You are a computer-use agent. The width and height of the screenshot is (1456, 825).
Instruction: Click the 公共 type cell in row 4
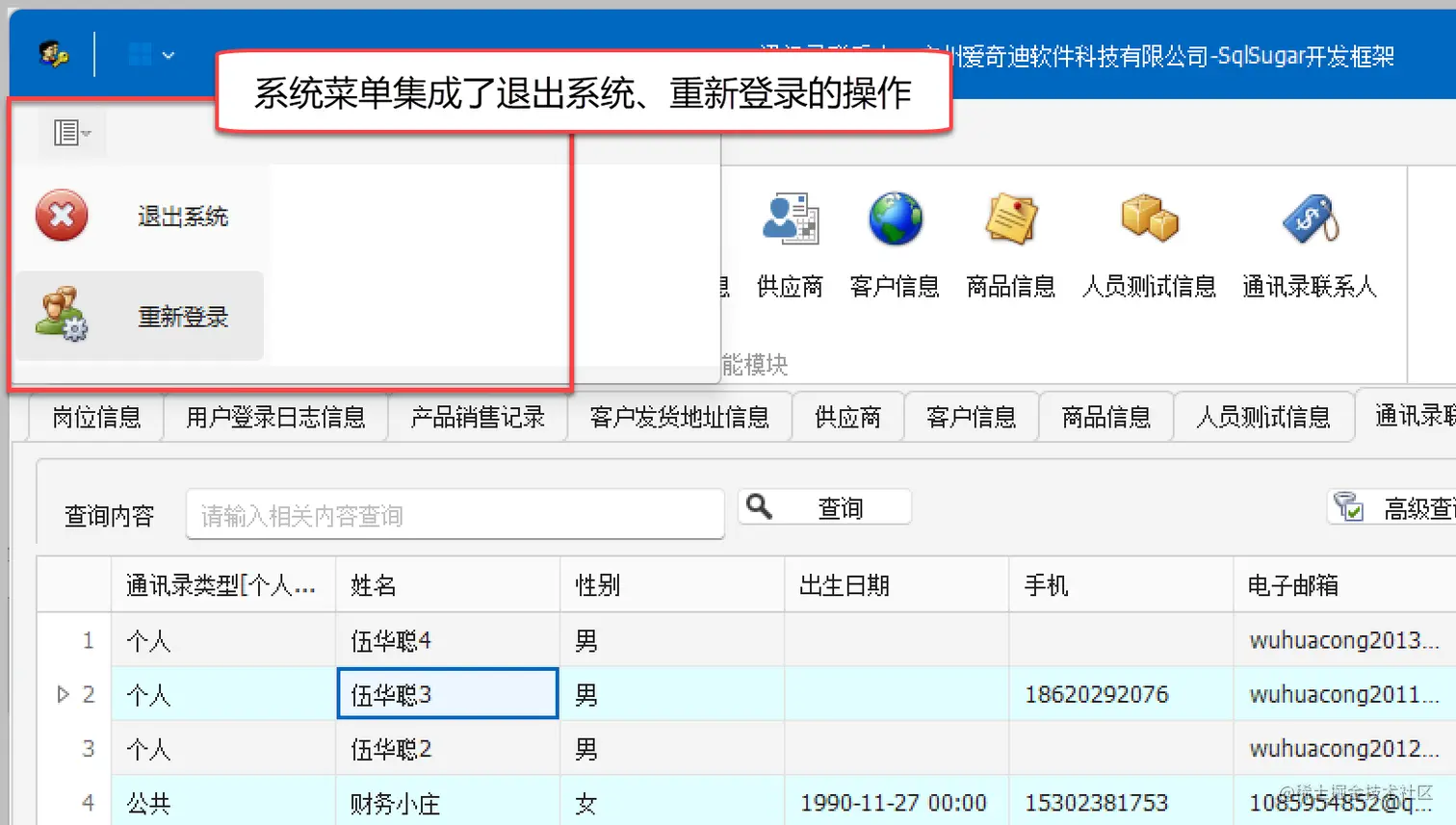(x=222, y=802)
